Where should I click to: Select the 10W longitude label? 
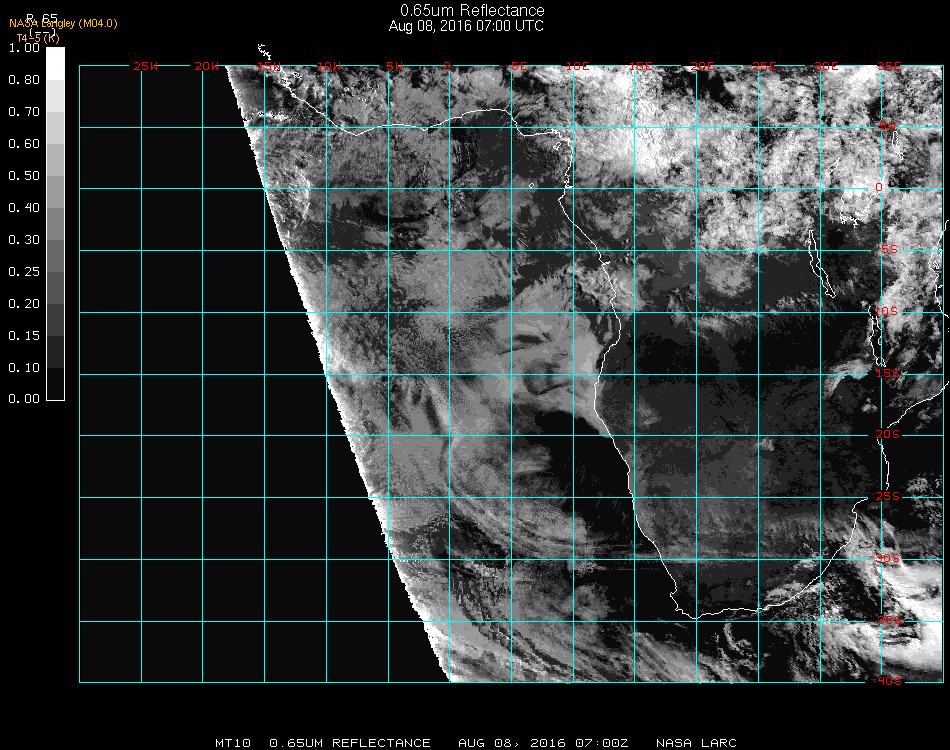pos(330,66)
